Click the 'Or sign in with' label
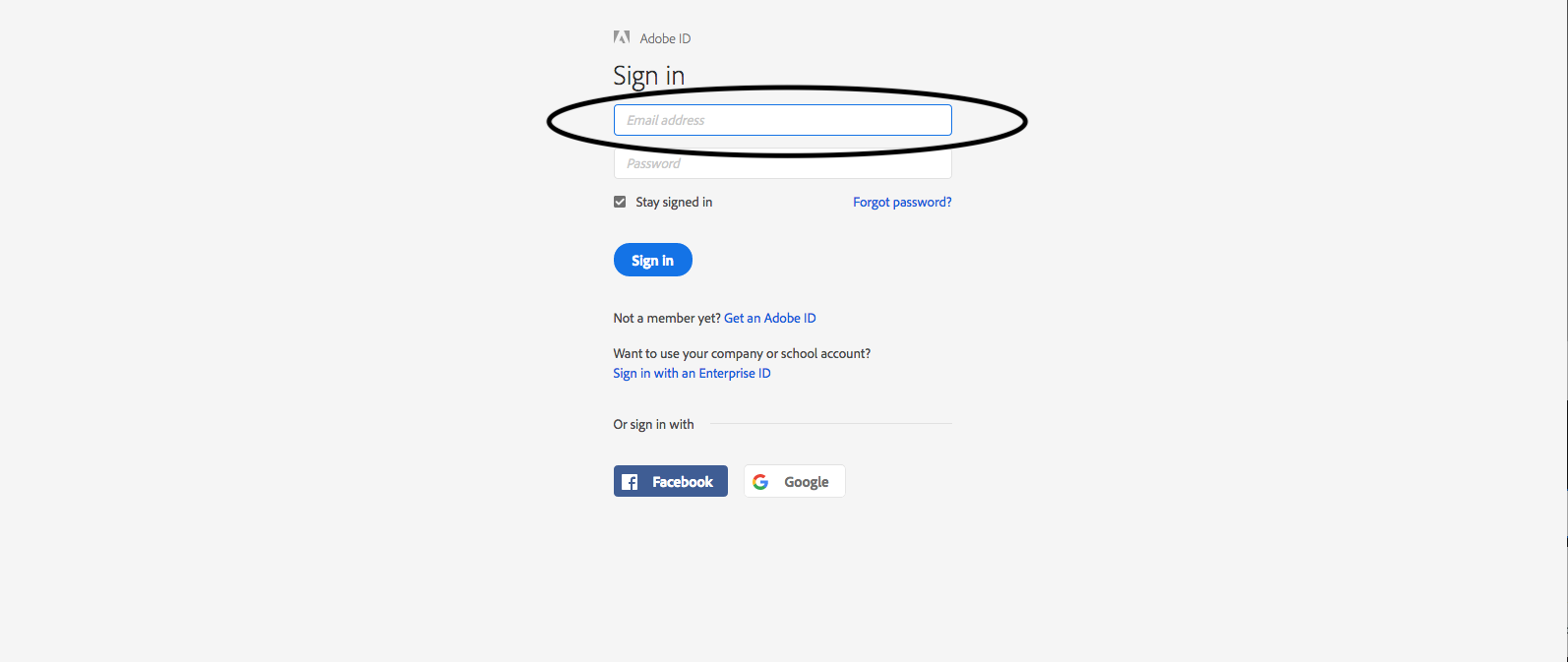Viewport: 1568px width, 662px height. point(653,425)
